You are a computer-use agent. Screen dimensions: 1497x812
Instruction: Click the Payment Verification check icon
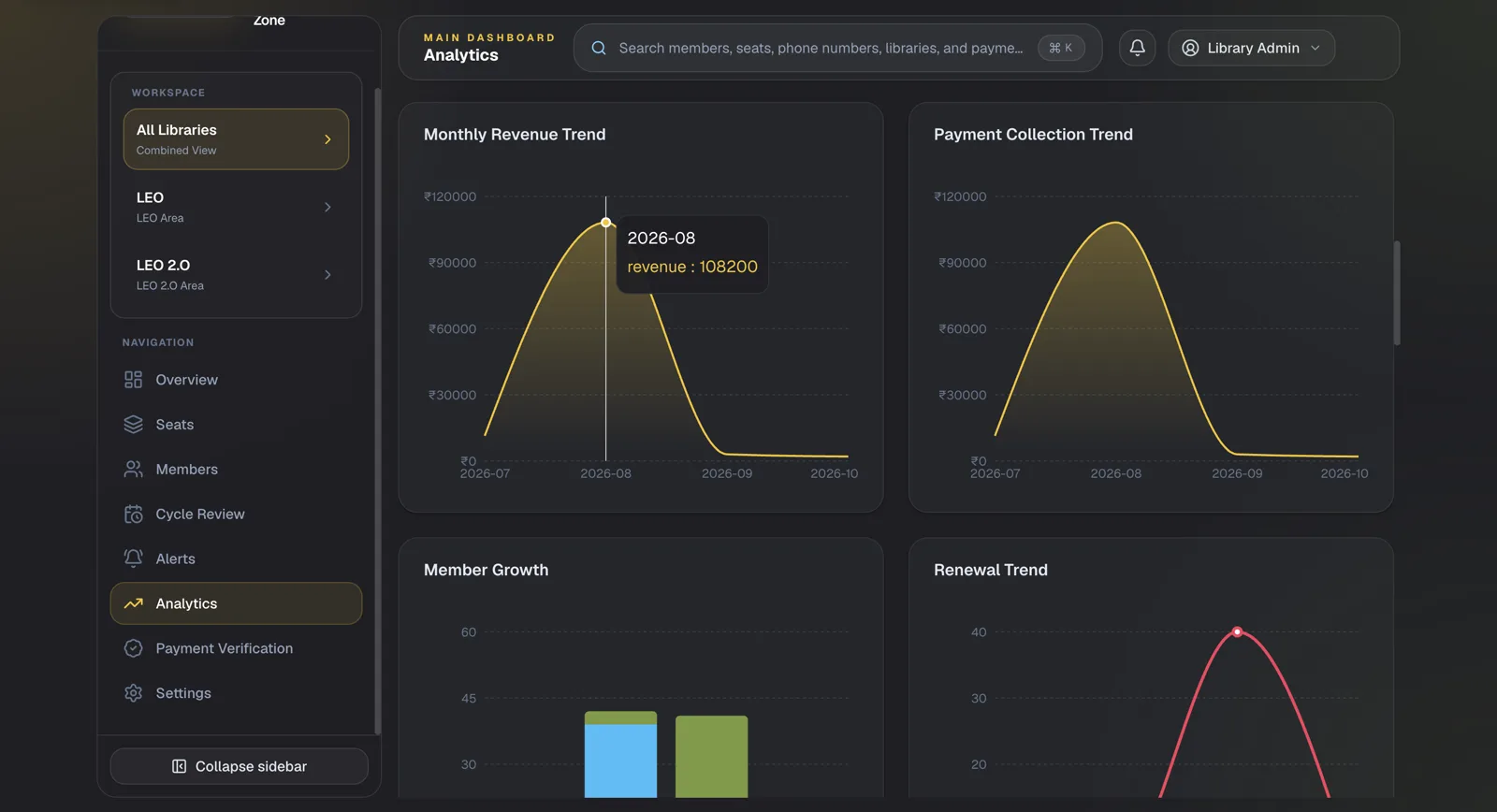tap(134, 648)
